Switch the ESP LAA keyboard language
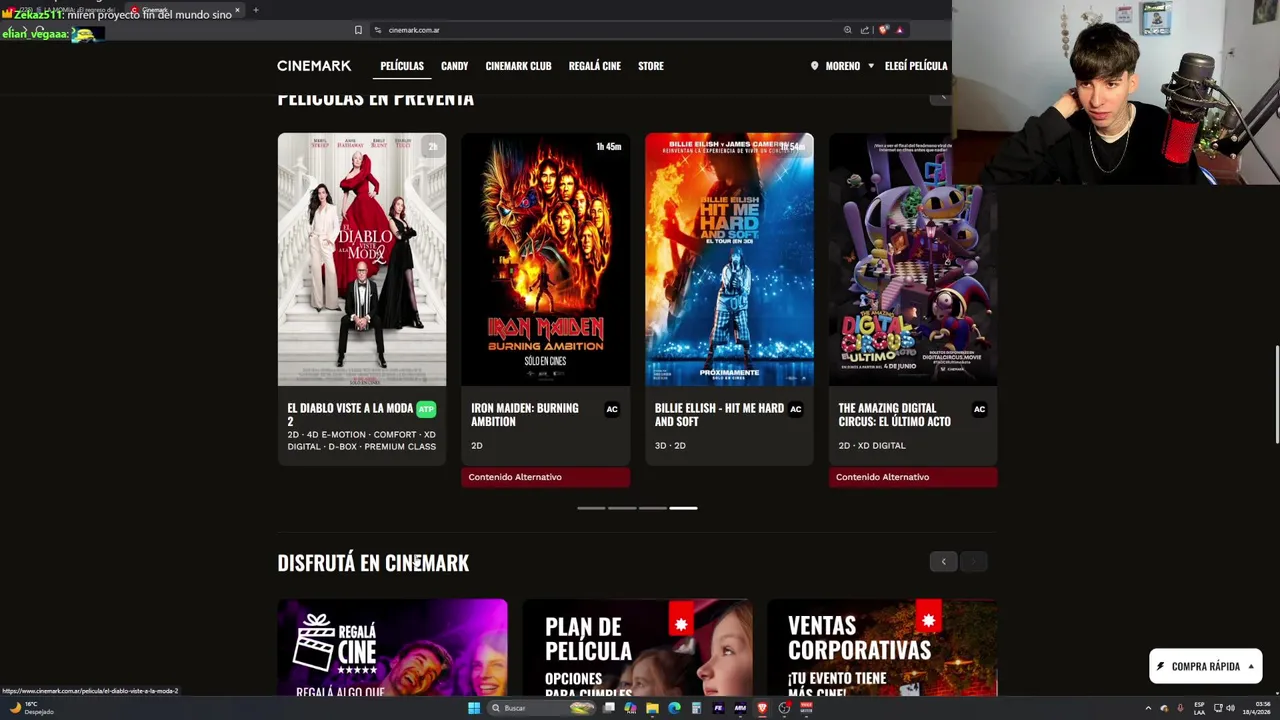 click(1199, 708)
